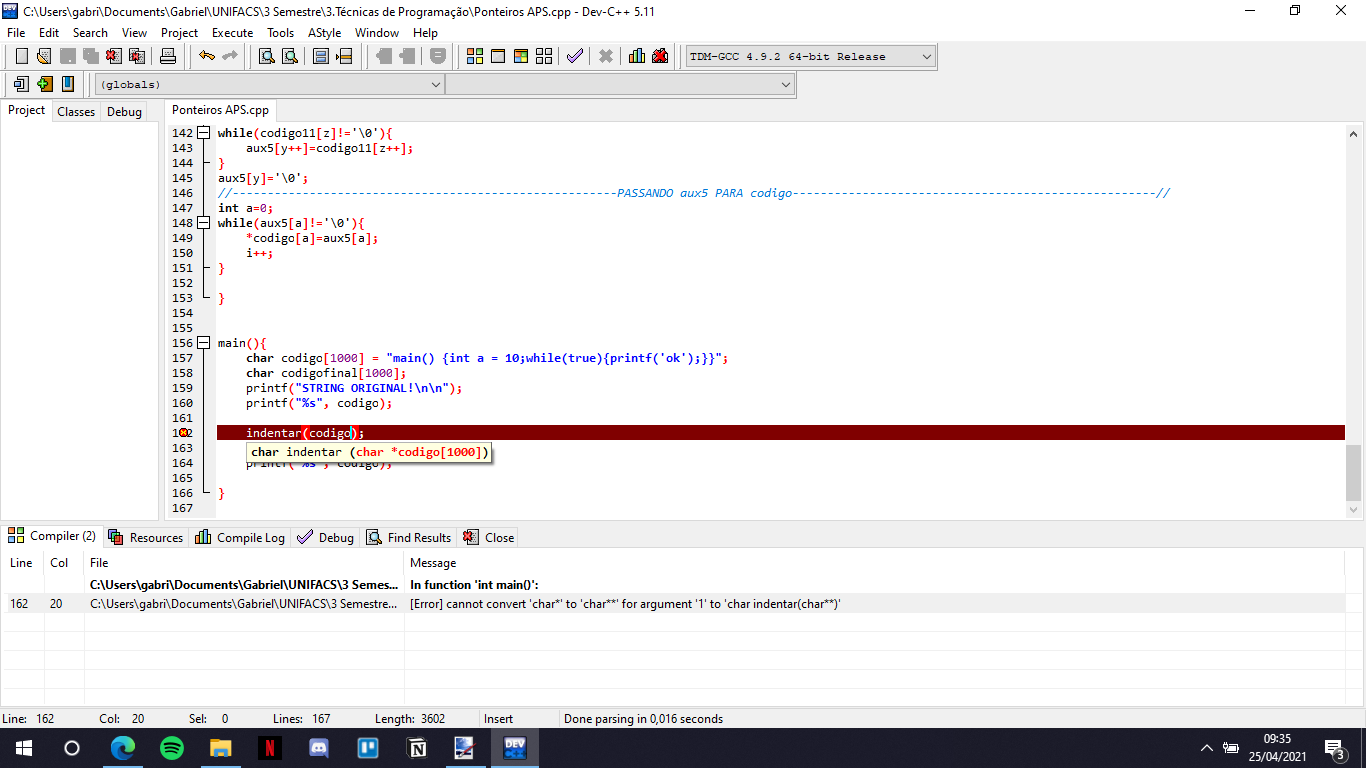The width and height of the screenshot is (1366, 768).
Task: Click the green plus insert icon
Action: [44, 84]
